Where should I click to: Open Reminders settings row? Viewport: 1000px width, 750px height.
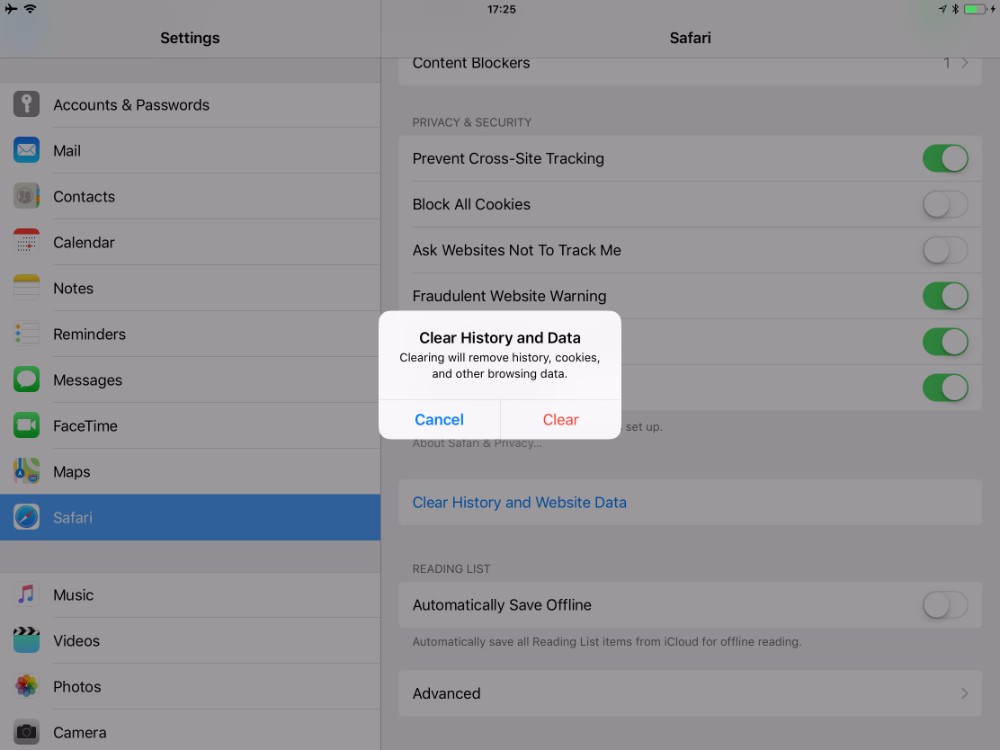(x=190, y=334)
